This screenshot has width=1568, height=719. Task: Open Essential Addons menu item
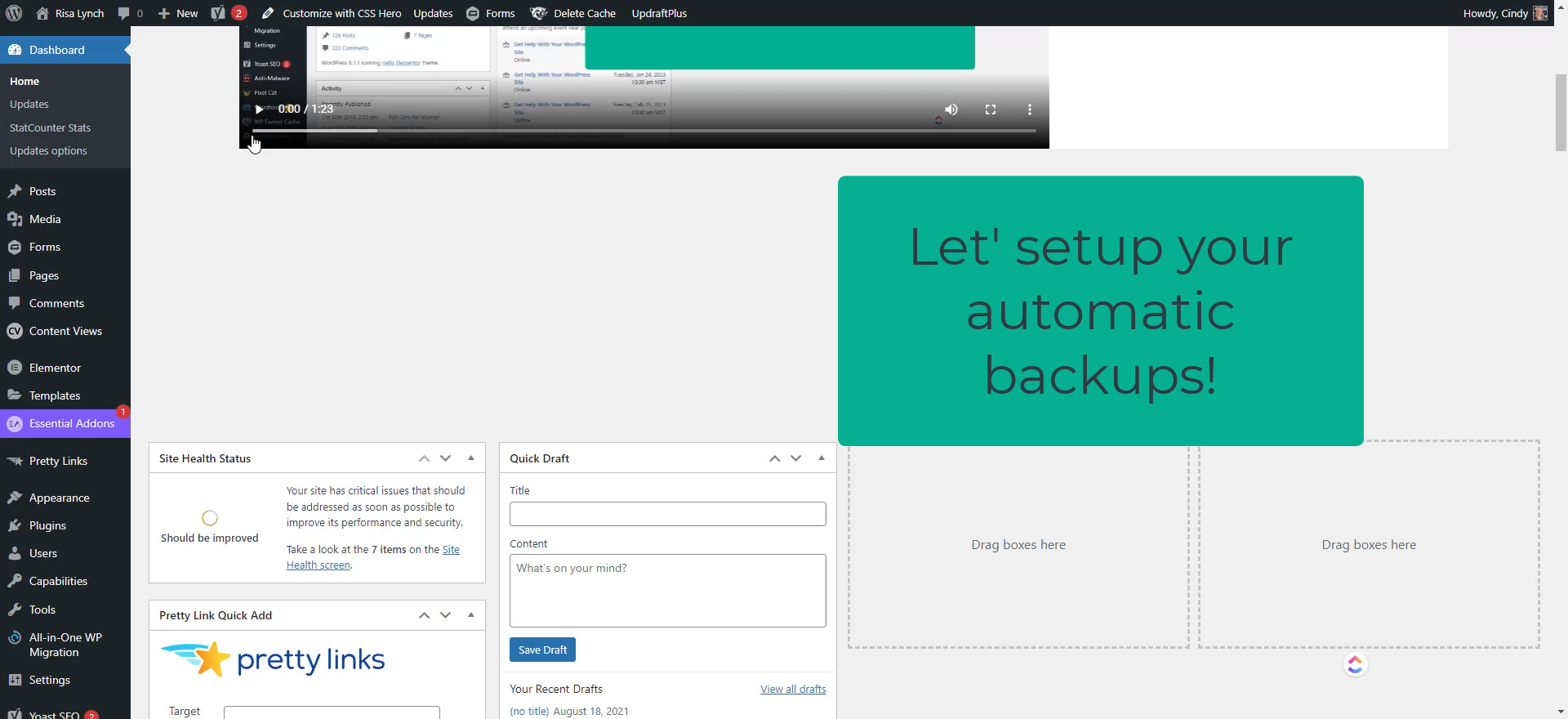coord(65,423)
